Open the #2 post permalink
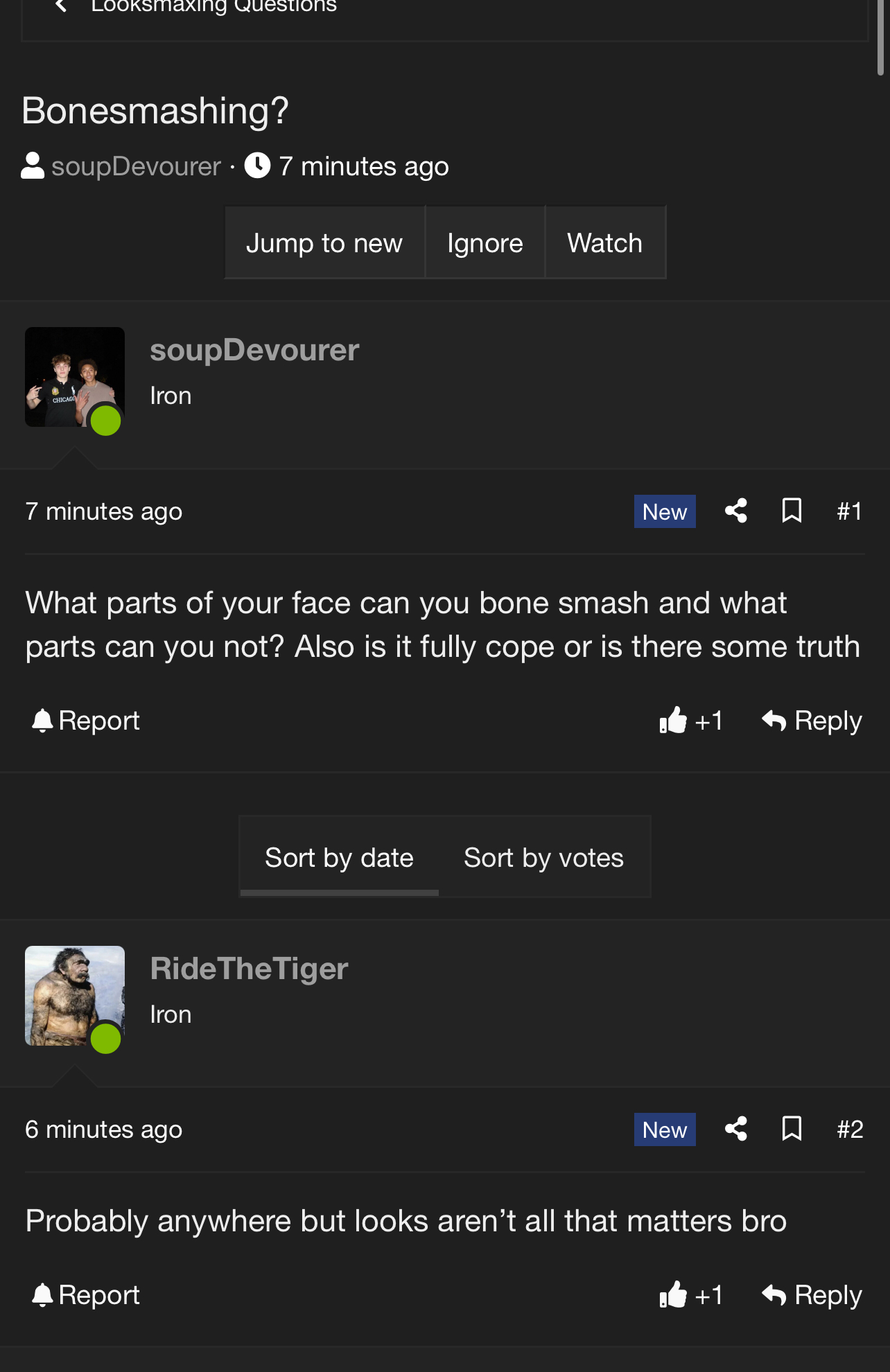This screenshot has width=890, height=1372. [850, 1129]
